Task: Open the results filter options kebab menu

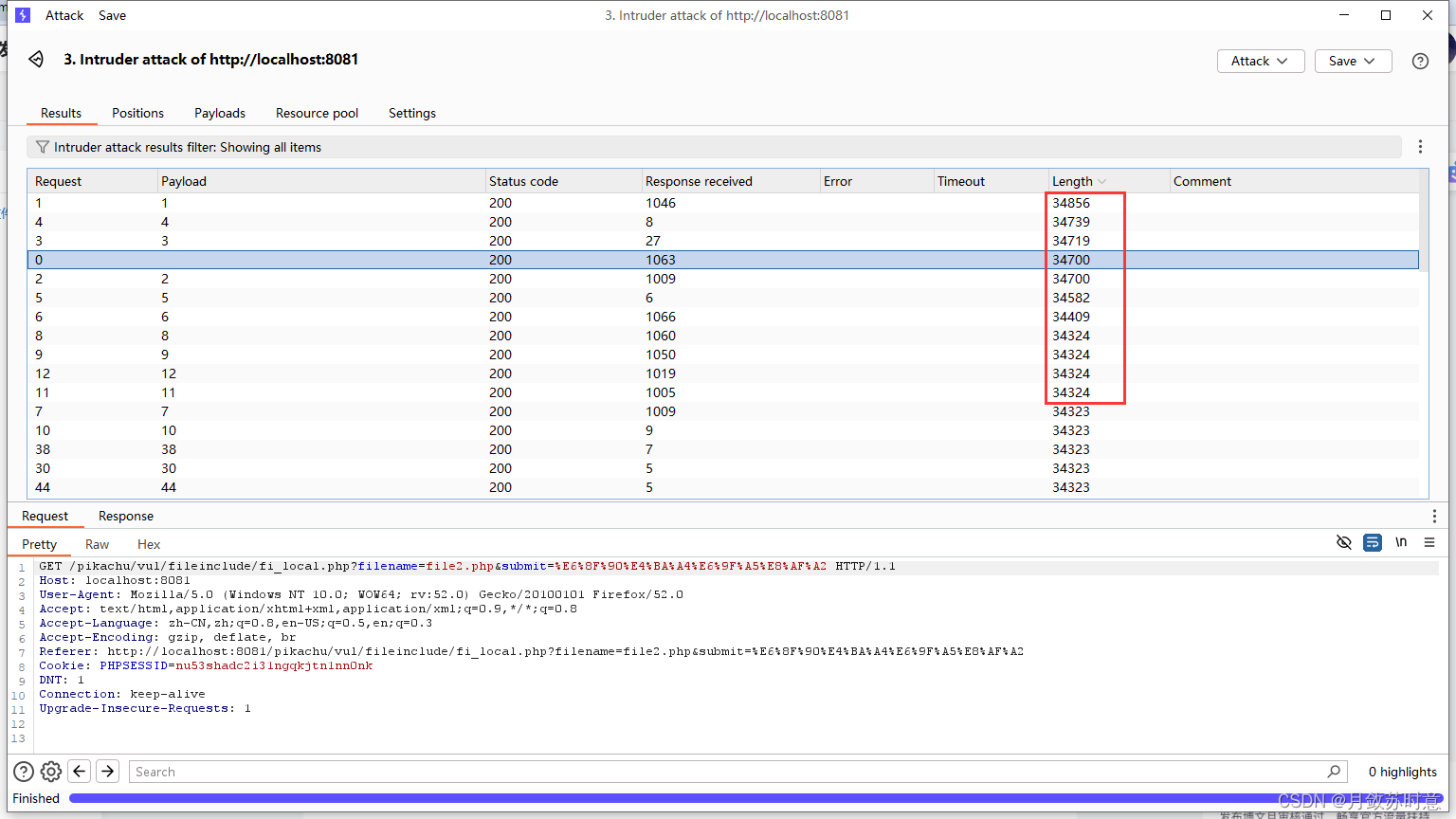Action: [1420, 147]
